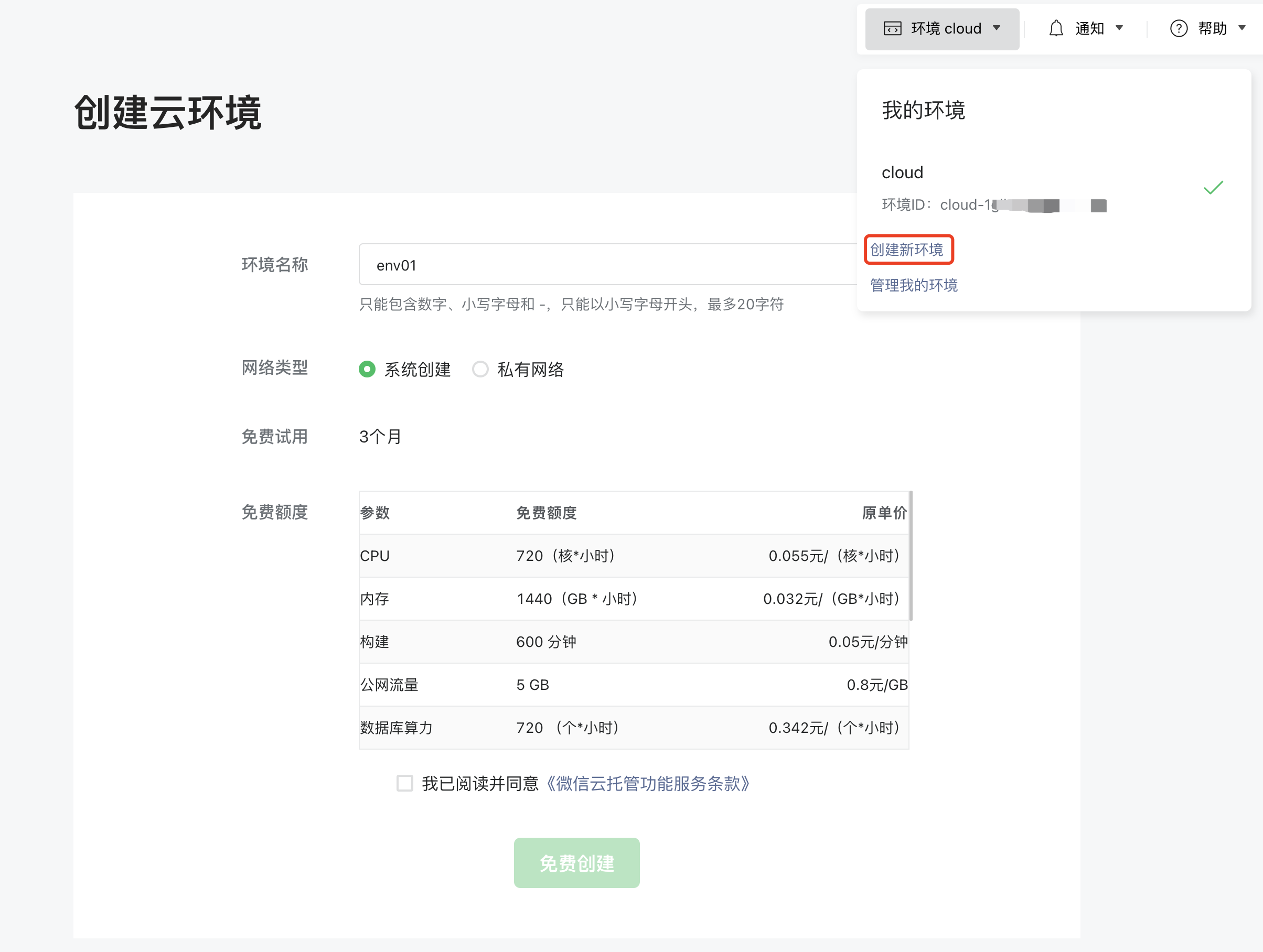1263x952 pixels.
Task: Expand the 帮助 dropdown arrow
Action: coord(1241,28)
